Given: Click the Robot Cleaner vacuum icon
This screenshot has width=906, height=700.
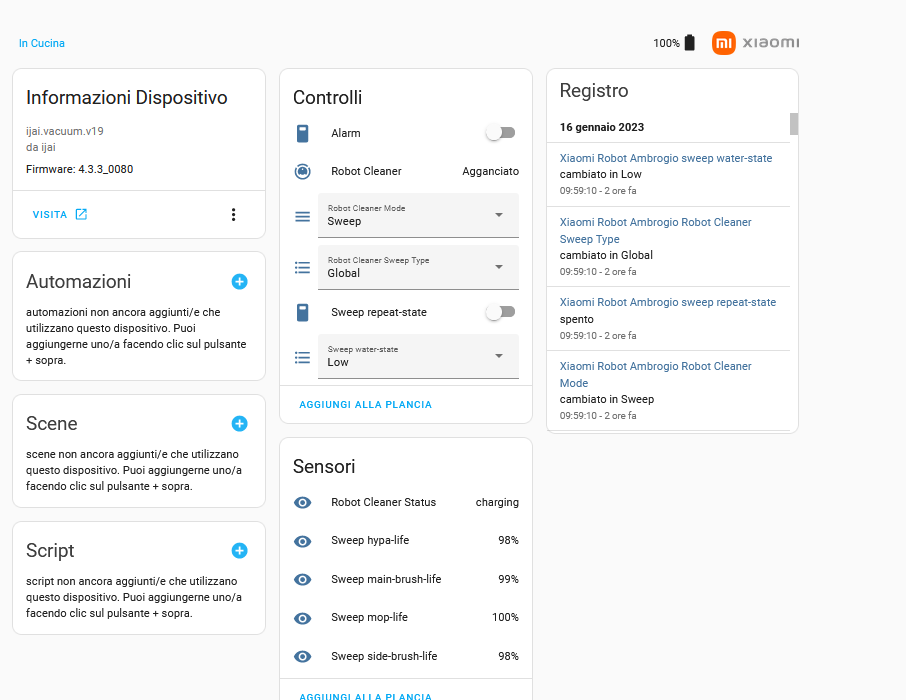Looking at the screenshot, I should coord(302,172).
